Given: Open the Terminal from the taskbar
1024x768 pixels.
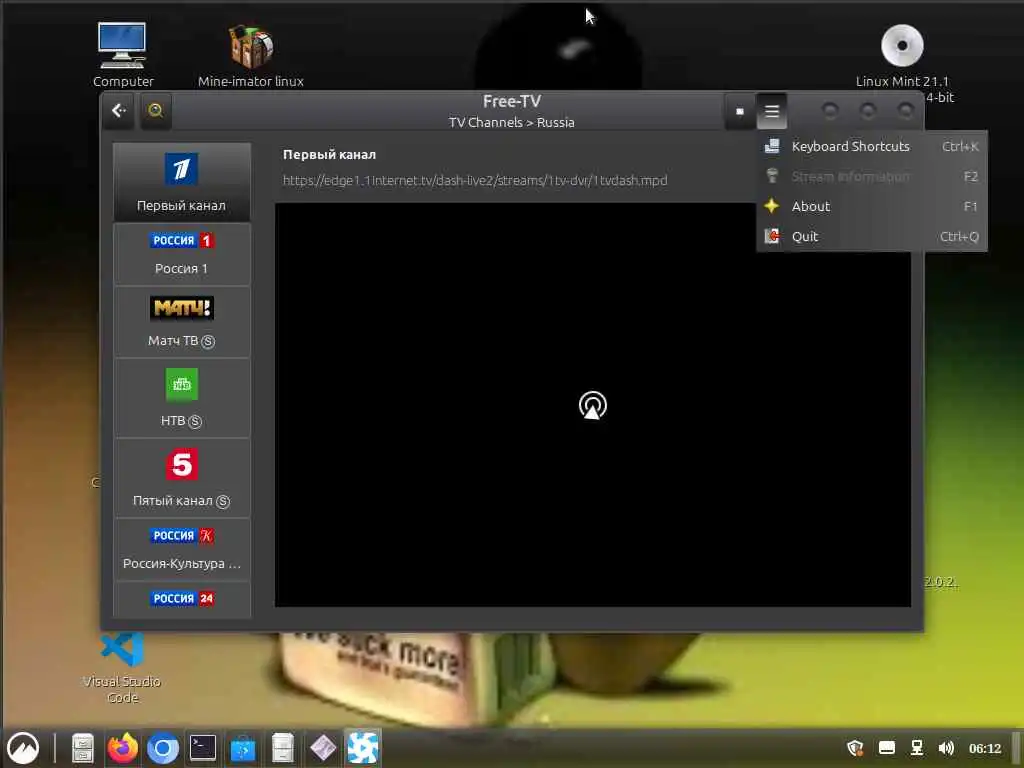Looking at the screenshot, I should pos(202,748).
